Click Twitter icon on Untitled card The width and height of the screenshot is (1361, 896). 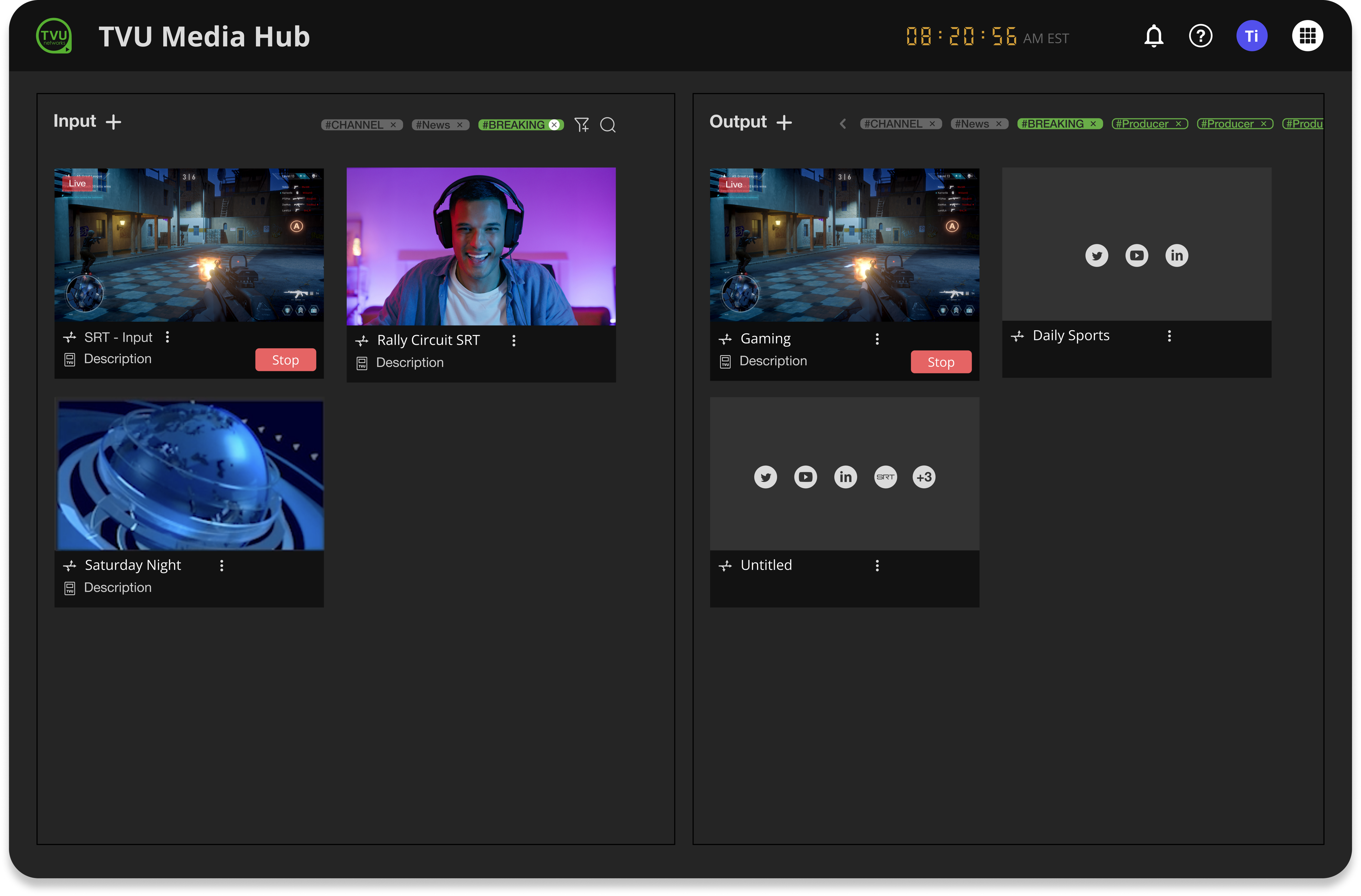tap(765, 477)
